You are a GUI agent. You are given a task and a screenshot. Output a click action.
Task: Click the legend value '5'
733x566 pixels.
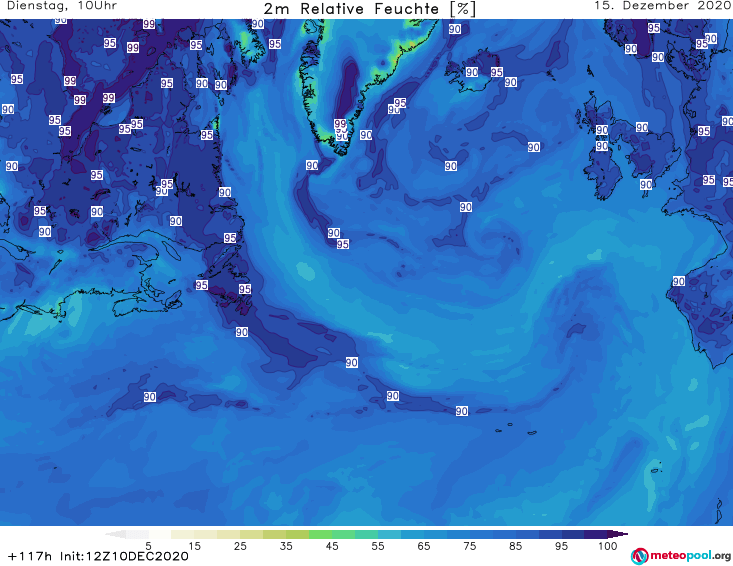point(148,546)
